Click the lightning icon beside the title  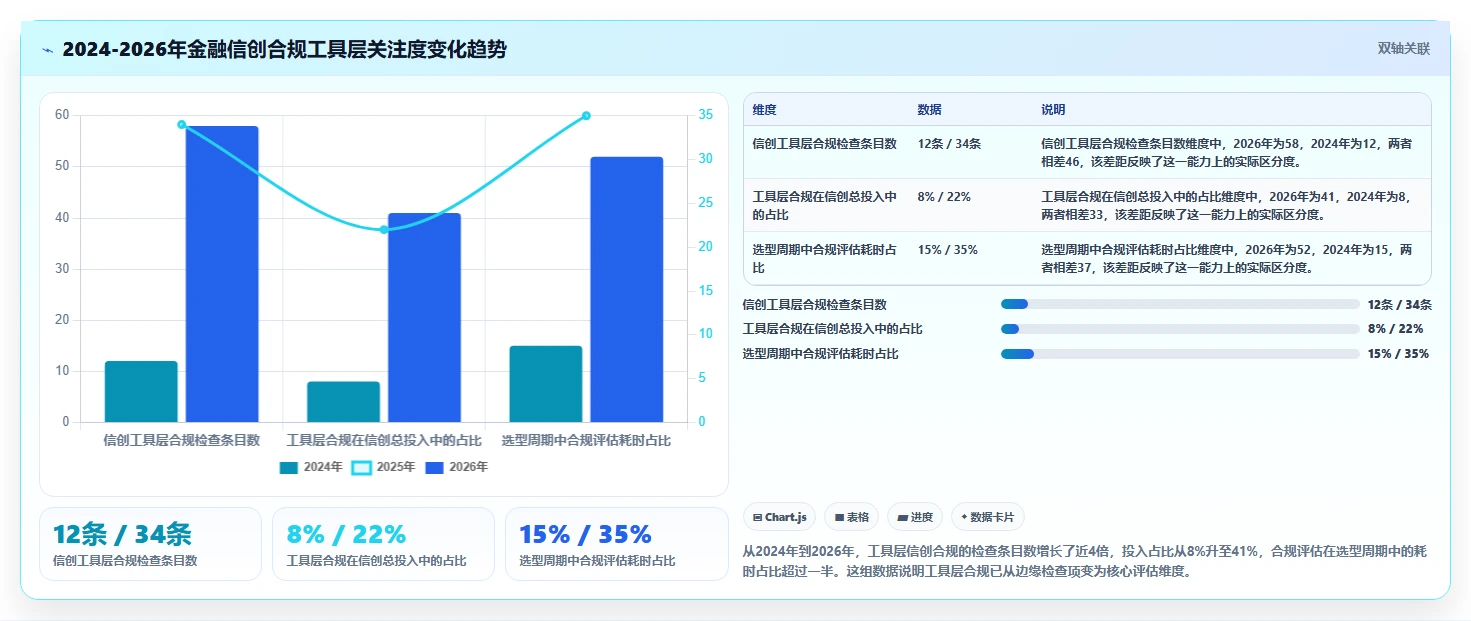click(x=47, y=50)
